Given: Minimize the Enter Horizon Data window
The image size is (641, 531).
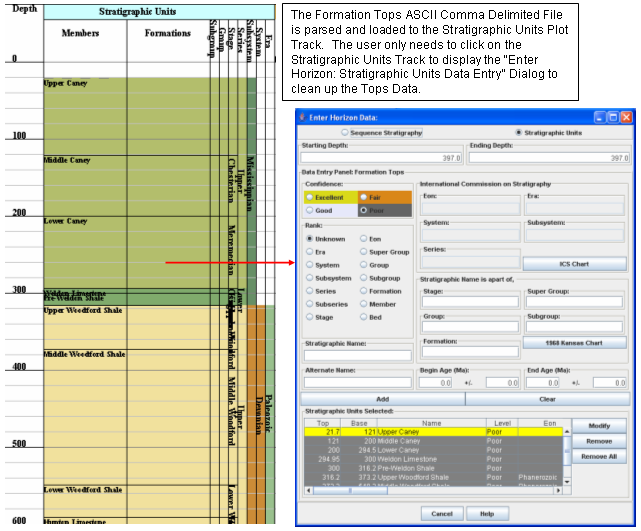Looking at the screenshot, I should pyautogui.click(x=599, y=117).
